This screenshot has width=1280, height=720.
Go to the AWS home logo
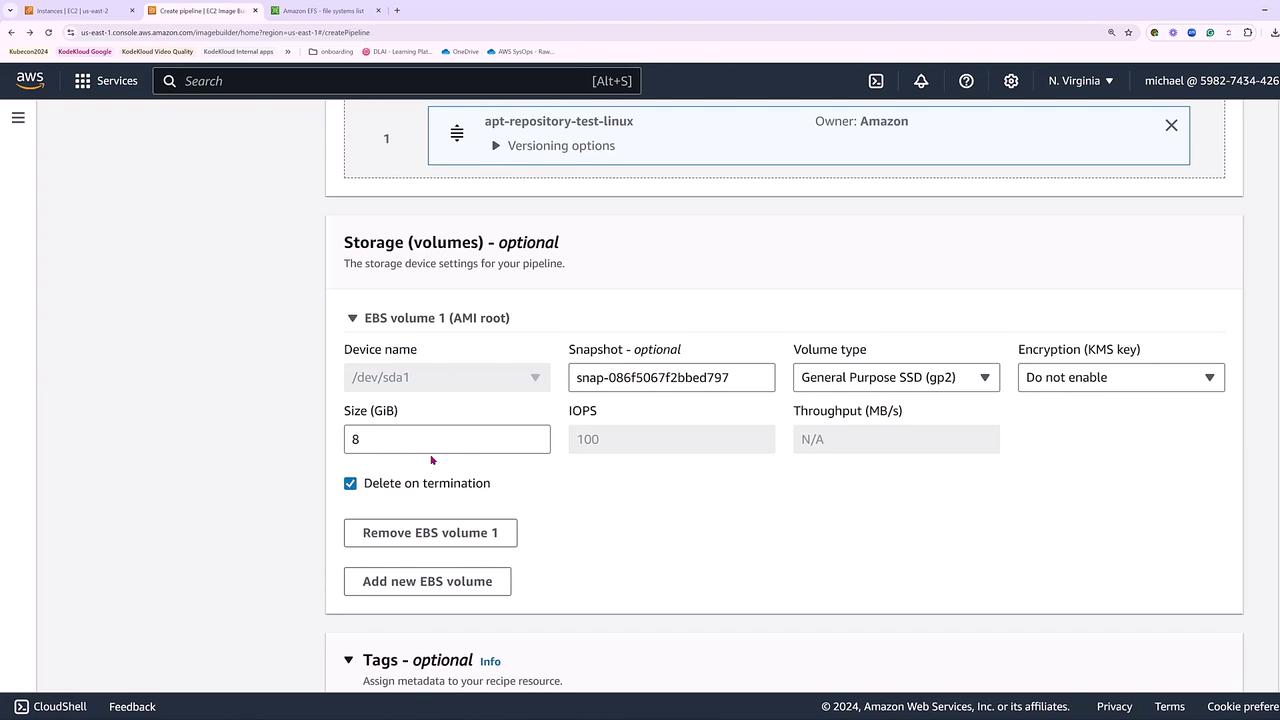(30, 81)
